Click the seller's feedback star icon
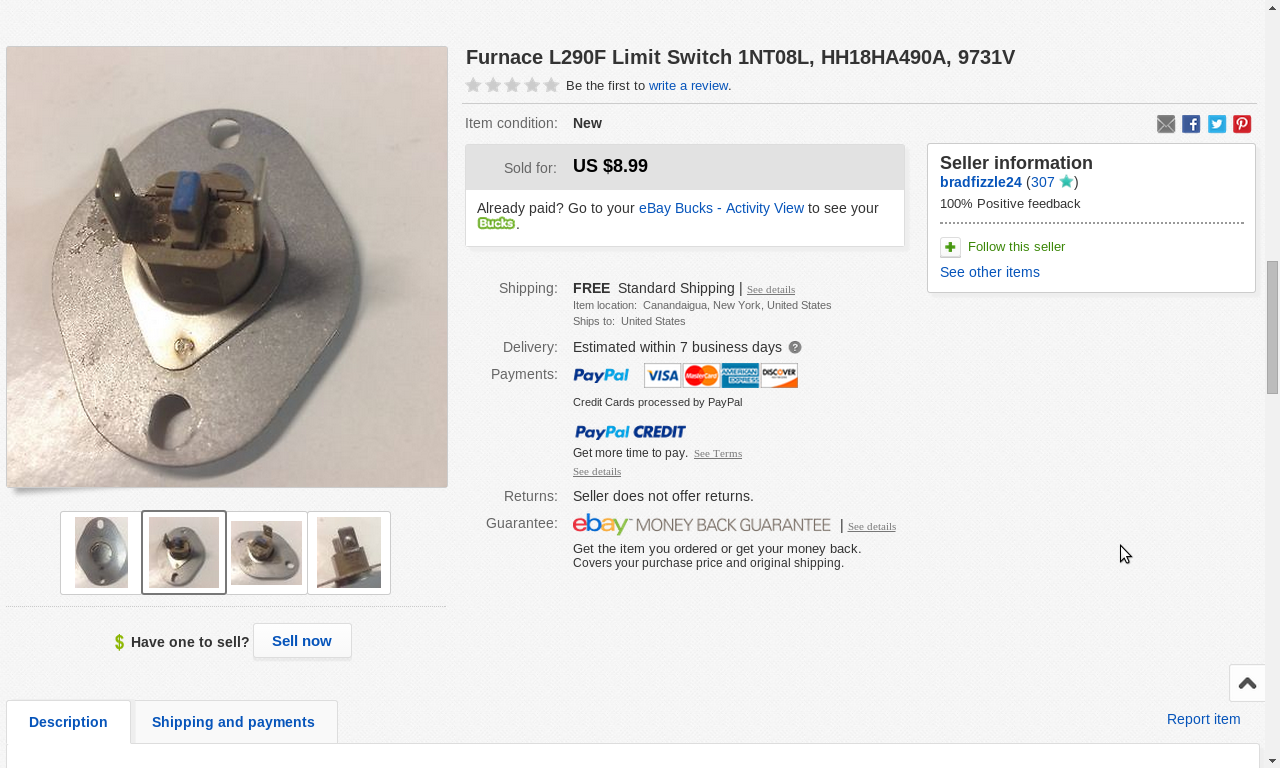1280x768 pixels. click(1066, 182)
